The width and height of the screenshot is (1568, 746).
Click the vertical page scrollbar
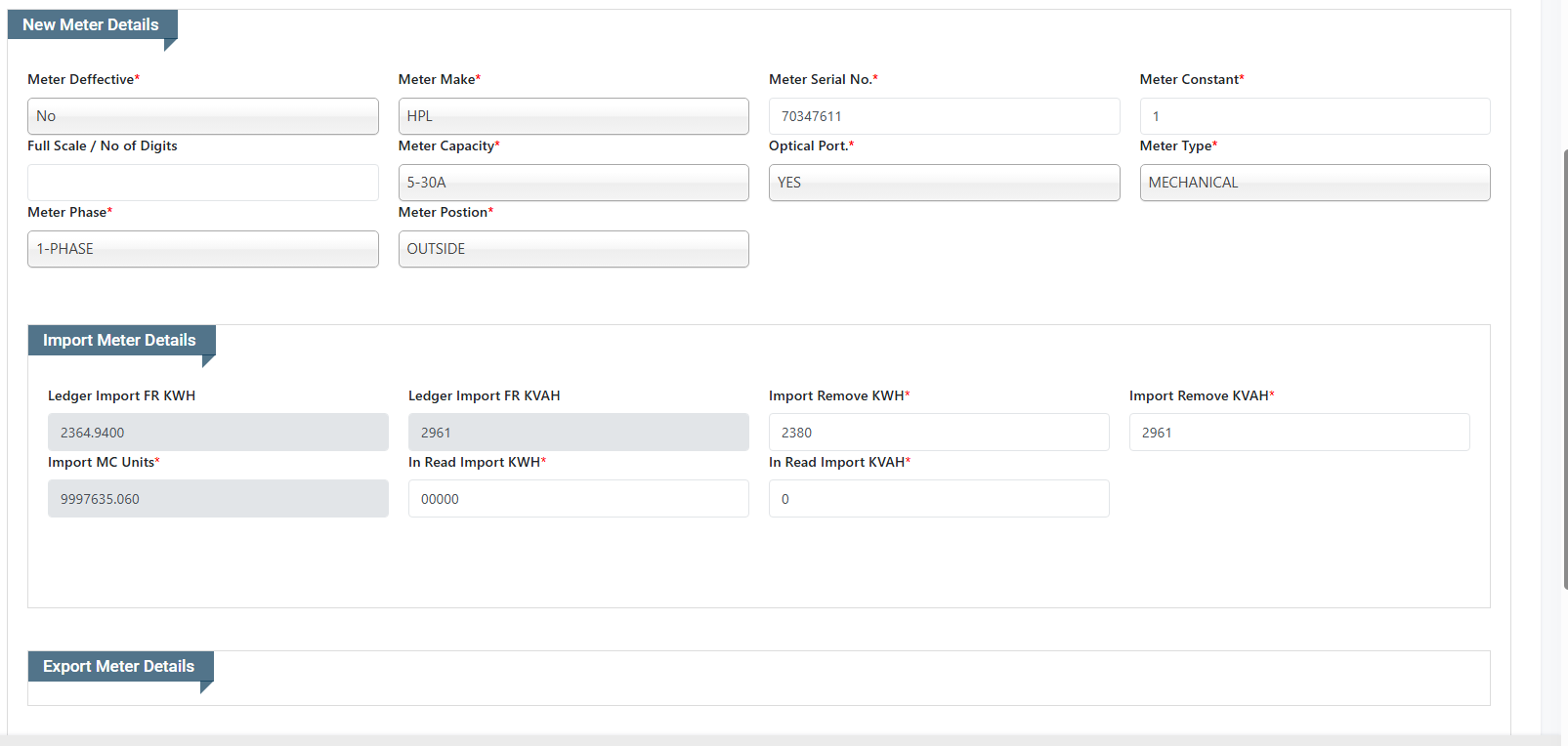(1564, 369)
